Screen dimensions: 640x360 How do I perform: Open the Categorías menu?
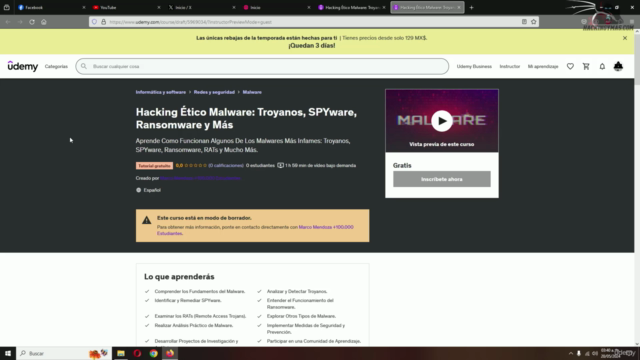point(56,66)
